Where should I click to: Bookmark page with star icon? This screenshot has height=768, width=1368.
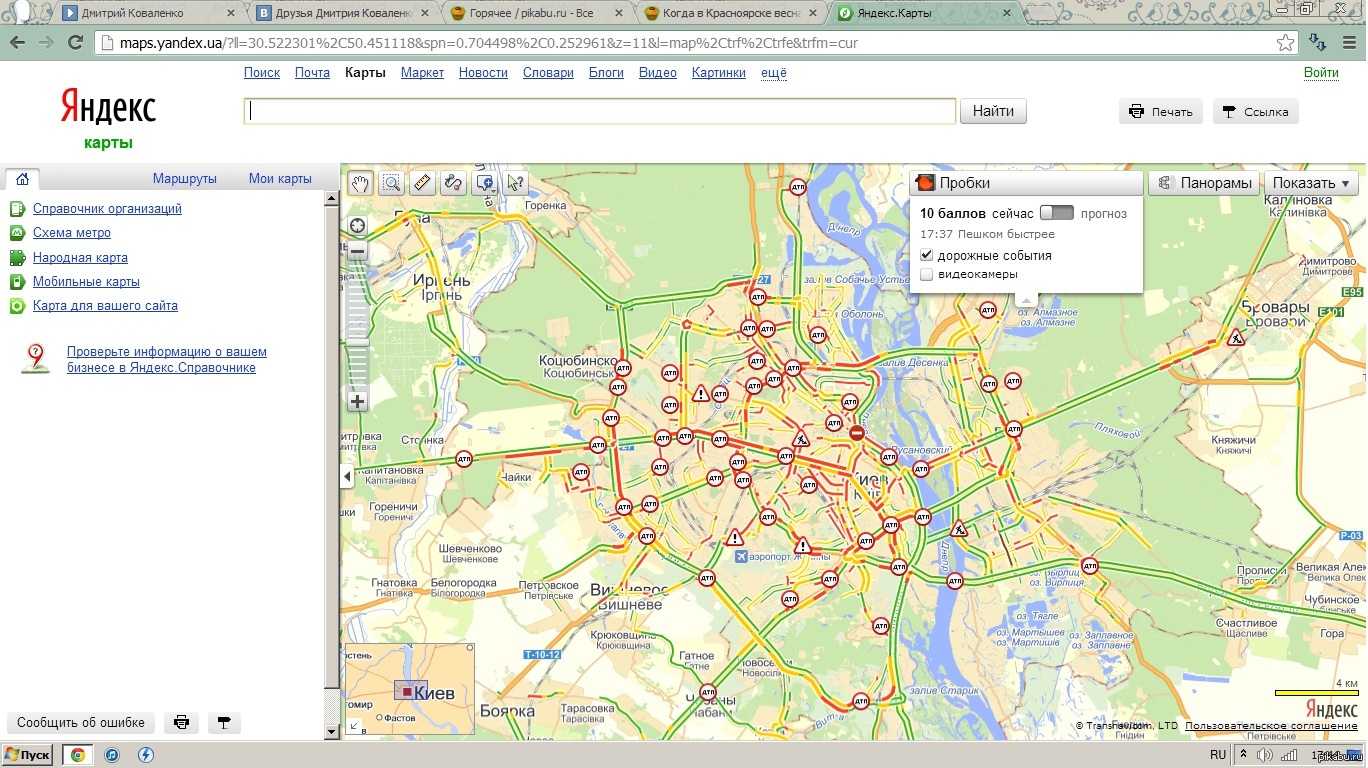[1286, 43]
